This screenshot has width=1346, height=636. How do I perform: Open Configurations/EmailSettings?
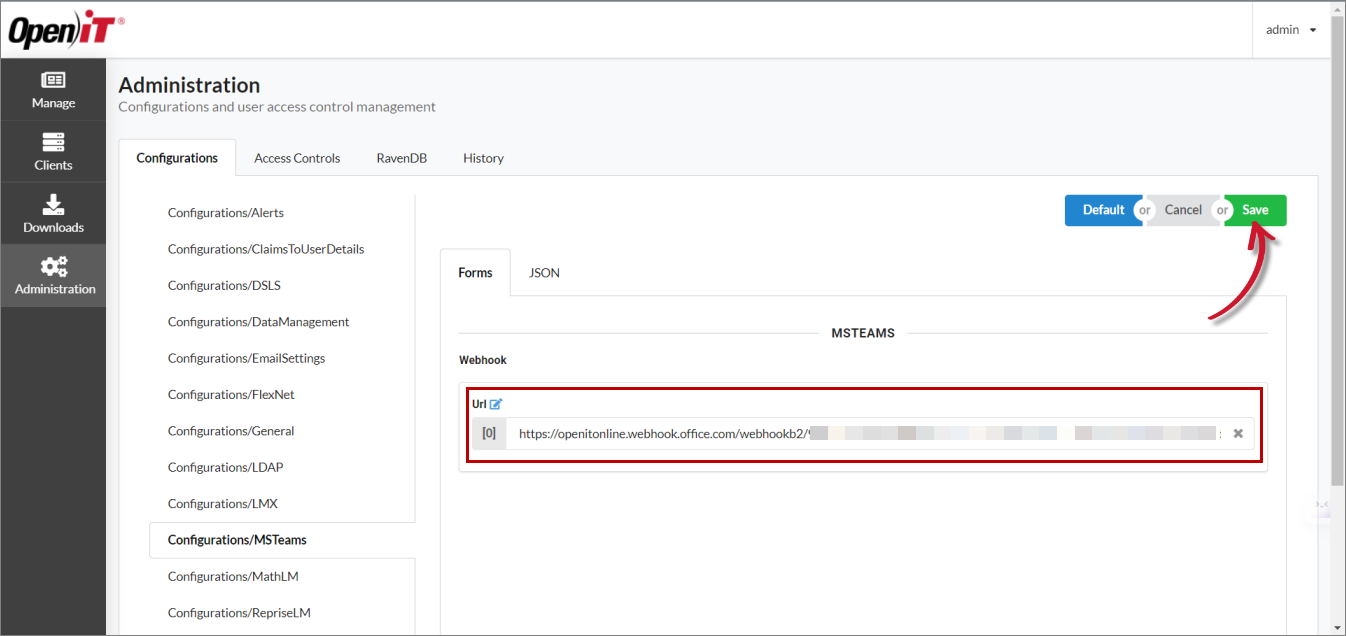pyautogui.click(x=246, y=357)
